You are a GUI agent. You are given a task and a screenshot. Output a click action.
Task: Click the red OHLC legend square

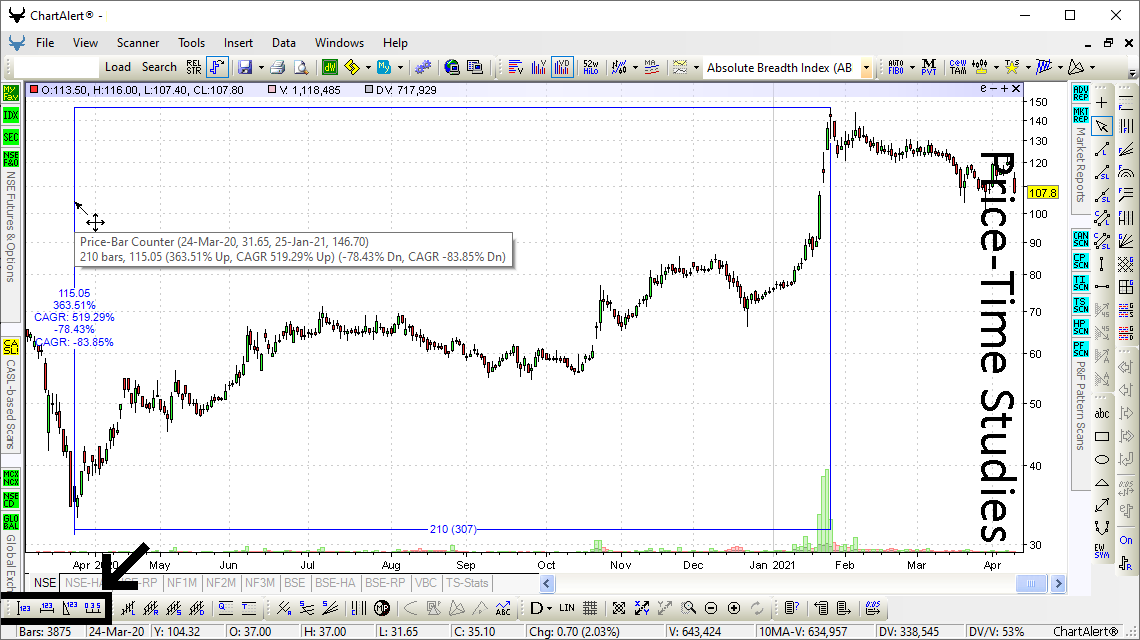pos(34,89)
